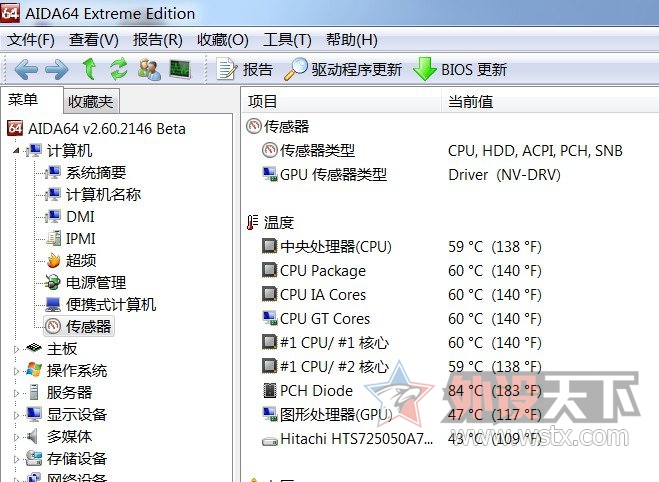Expand the 操作系统 tree node
This screenshot has height=482, width=659.
coord(16,371)
